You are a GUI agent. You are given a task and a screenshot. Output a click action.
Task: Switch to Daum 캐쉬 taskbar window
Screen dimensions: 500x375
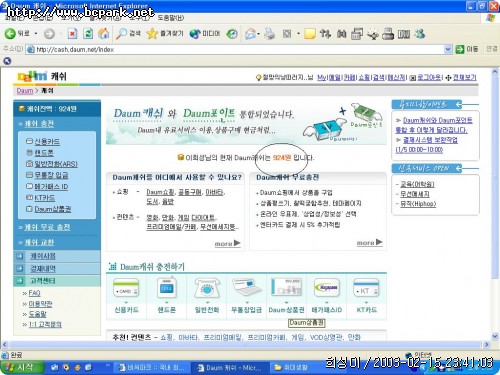point(229,368)
